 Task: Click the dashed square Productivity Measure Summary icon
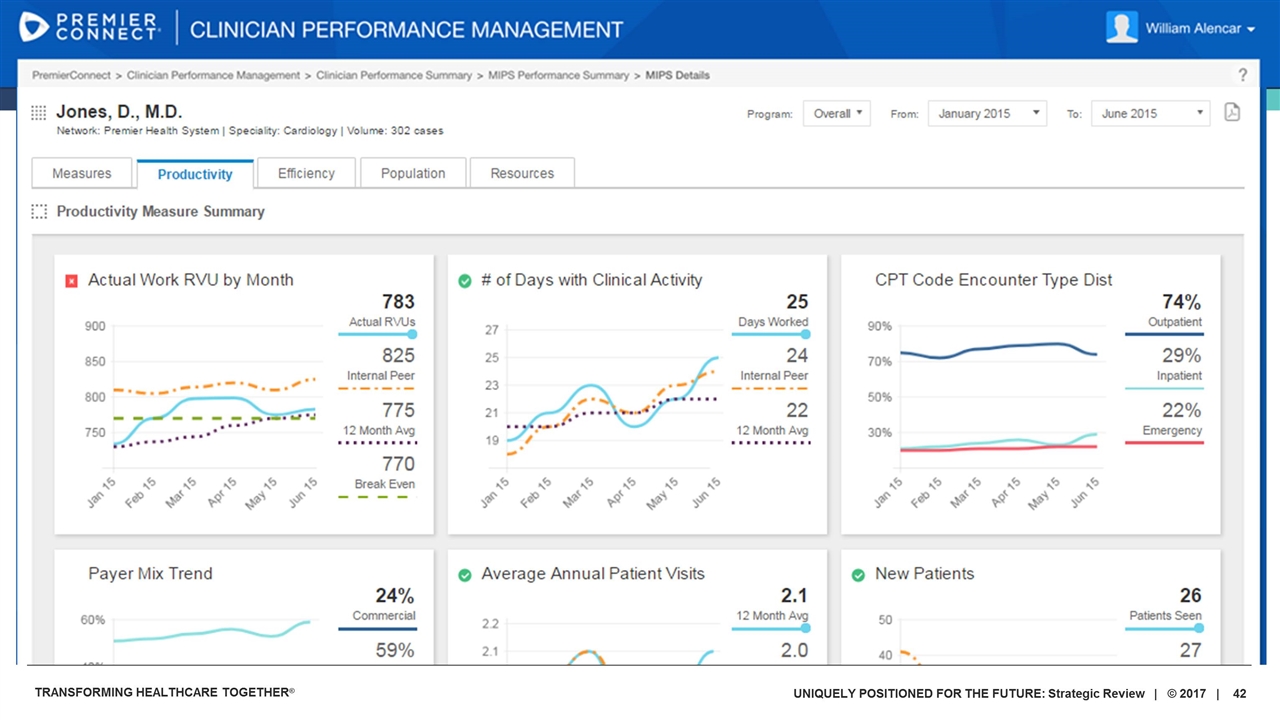tap(39, 212)
